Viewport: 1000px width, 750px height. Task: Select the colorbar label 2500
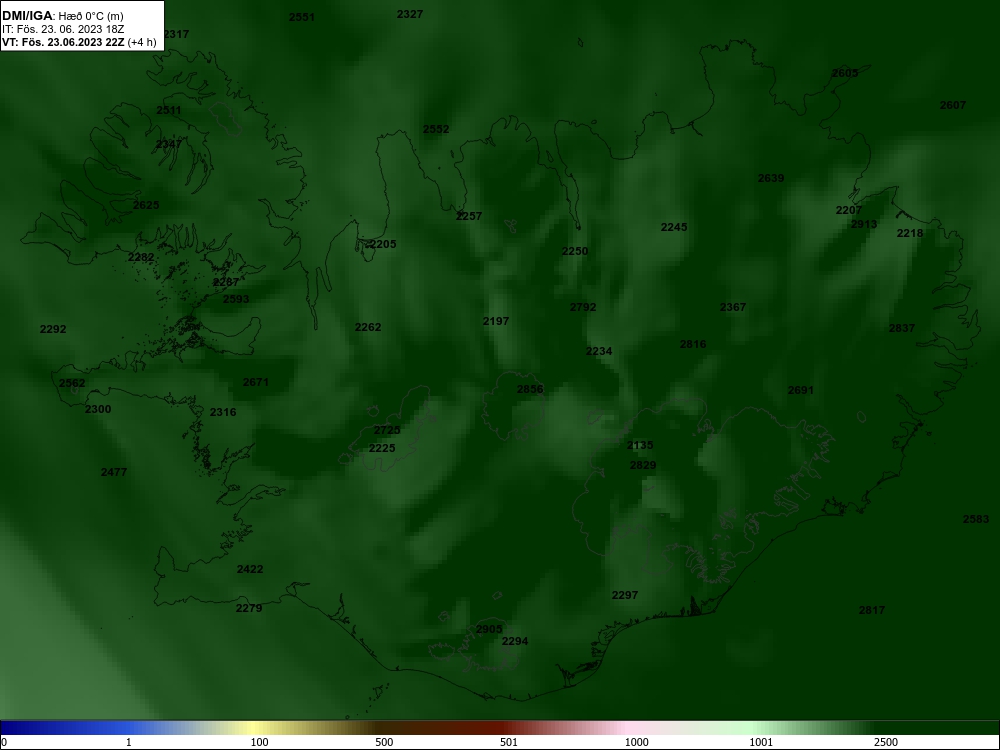(886, 742)
